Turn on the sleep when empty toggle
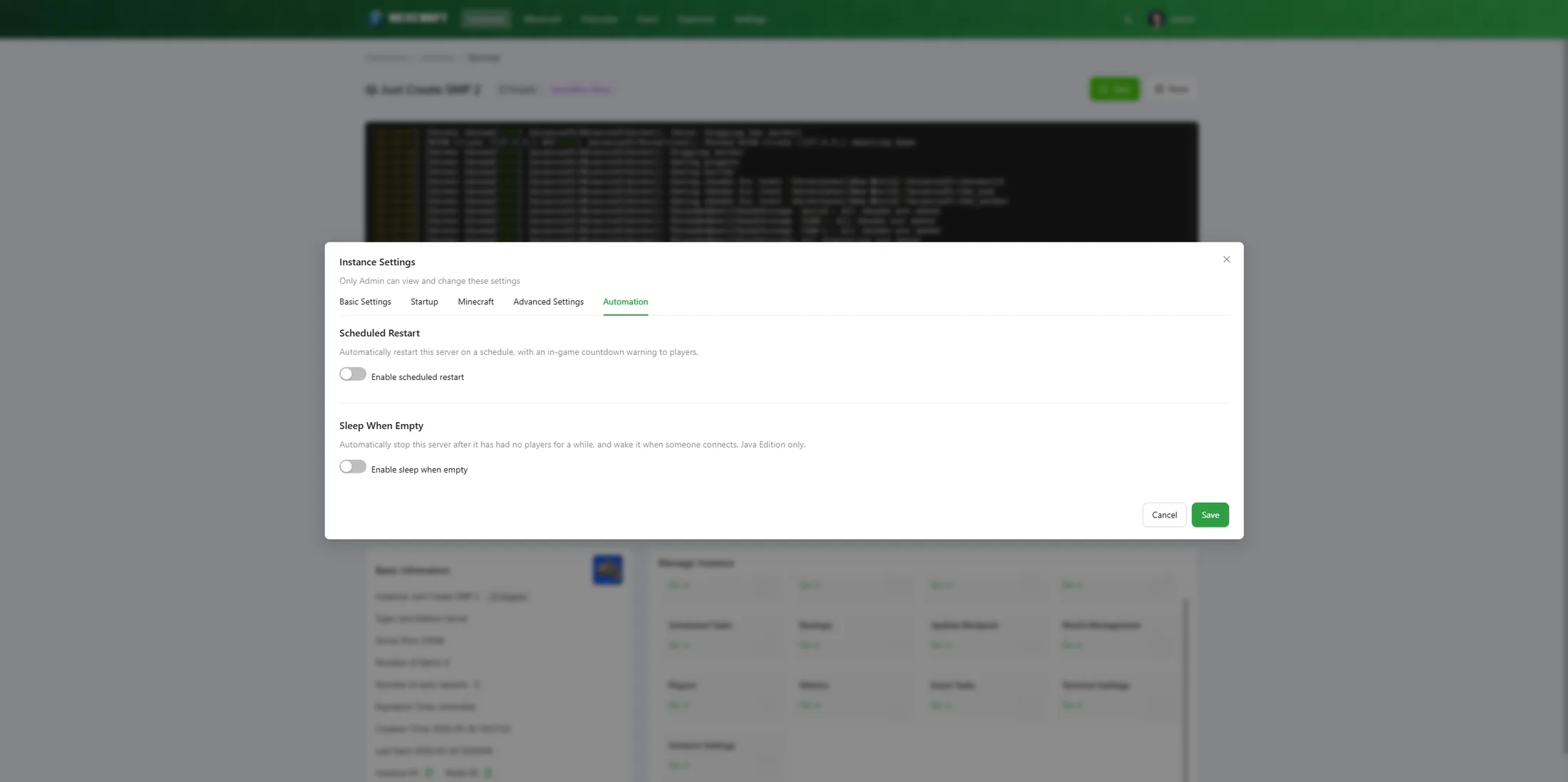Viewport: 1568px width, 782px height. click(x=353, y=467)
